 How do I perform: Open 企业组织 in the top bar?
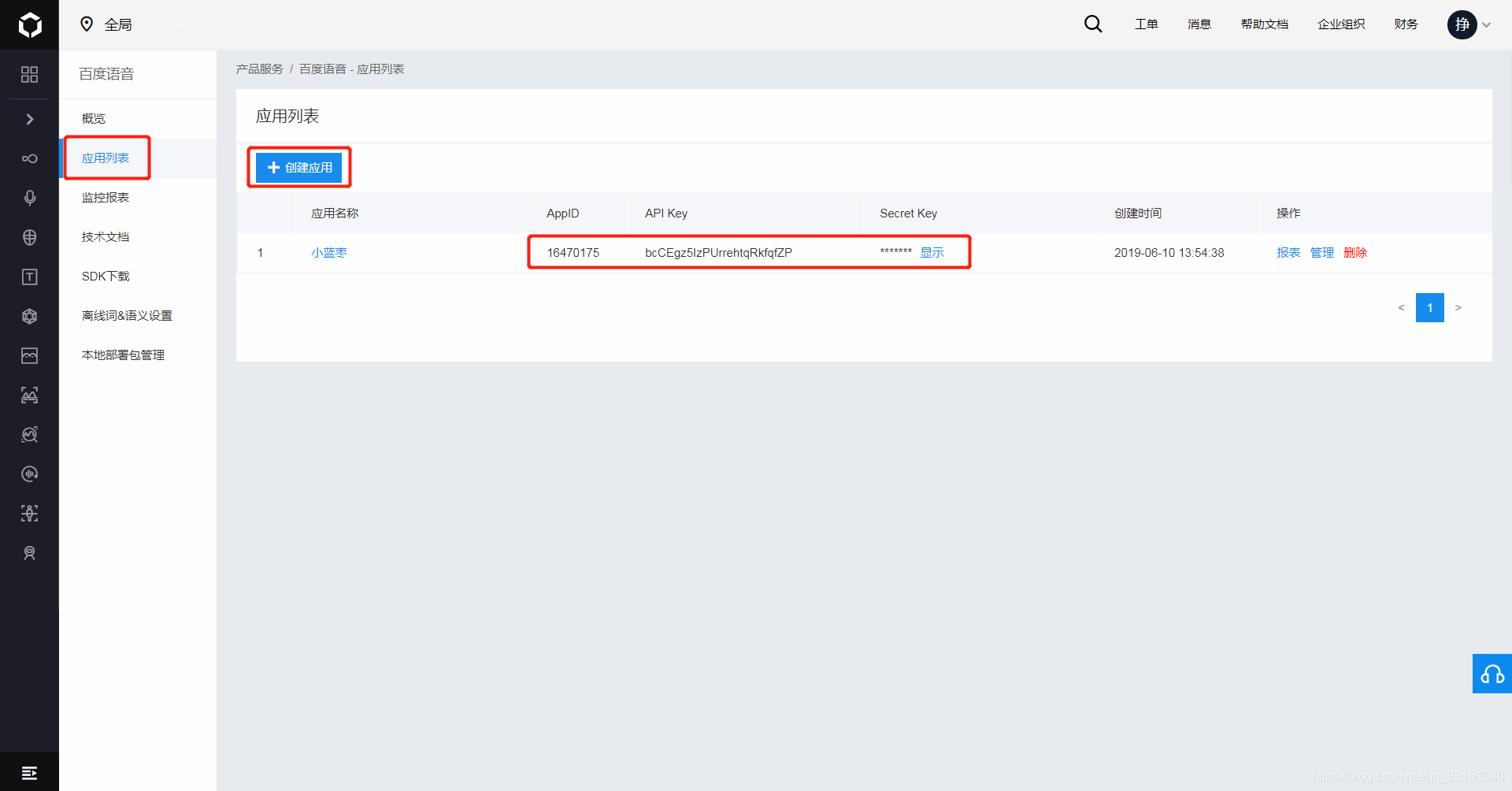coord(1341,24)
